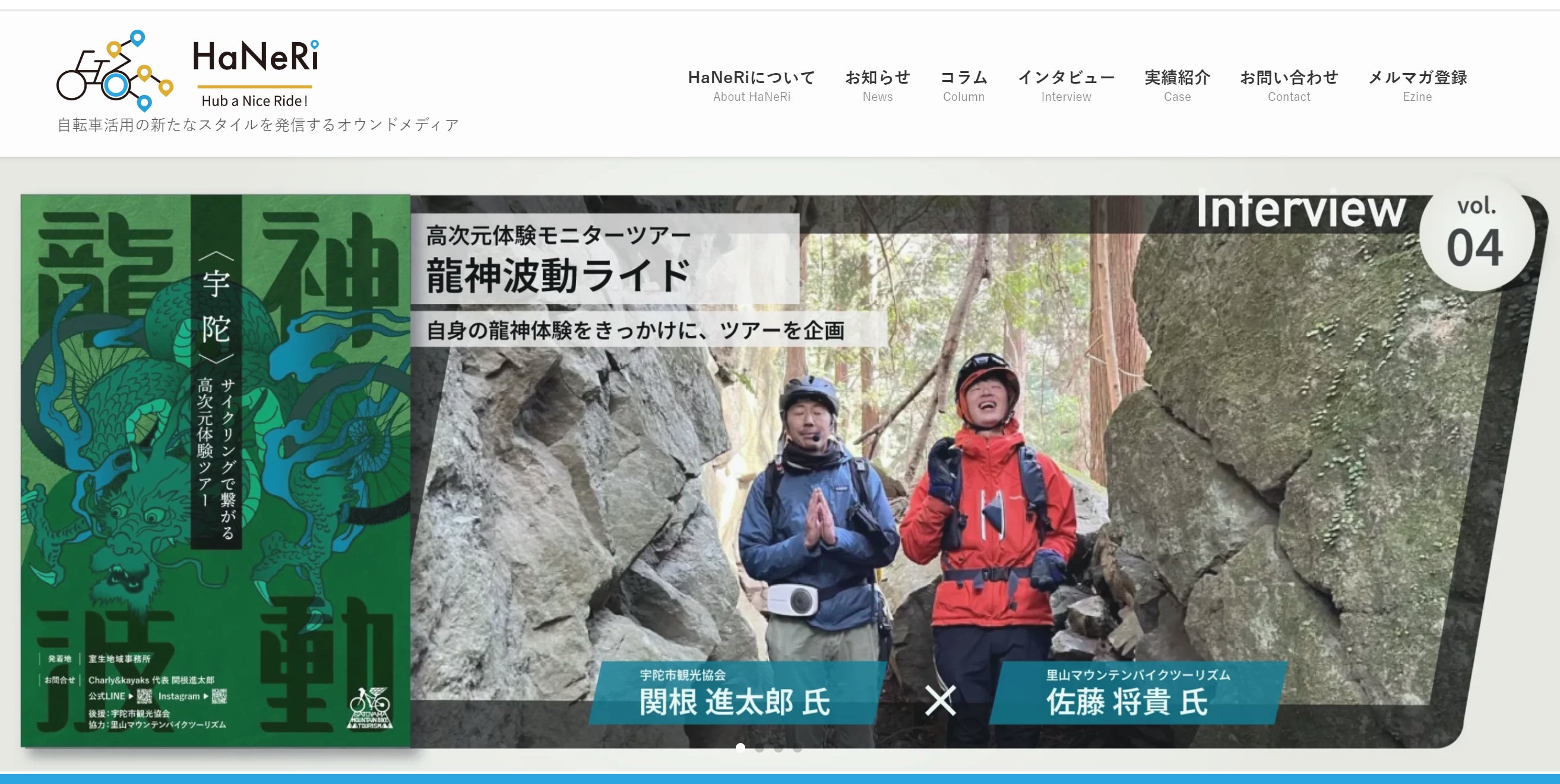
Task: Open お問い合わせ Contact page
Action: [1289, 85]
